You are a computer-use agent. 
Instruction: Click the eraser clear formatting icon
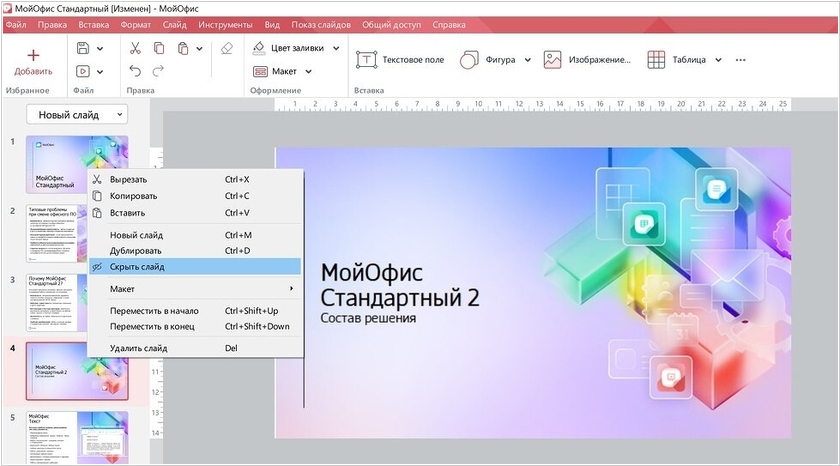226,48
